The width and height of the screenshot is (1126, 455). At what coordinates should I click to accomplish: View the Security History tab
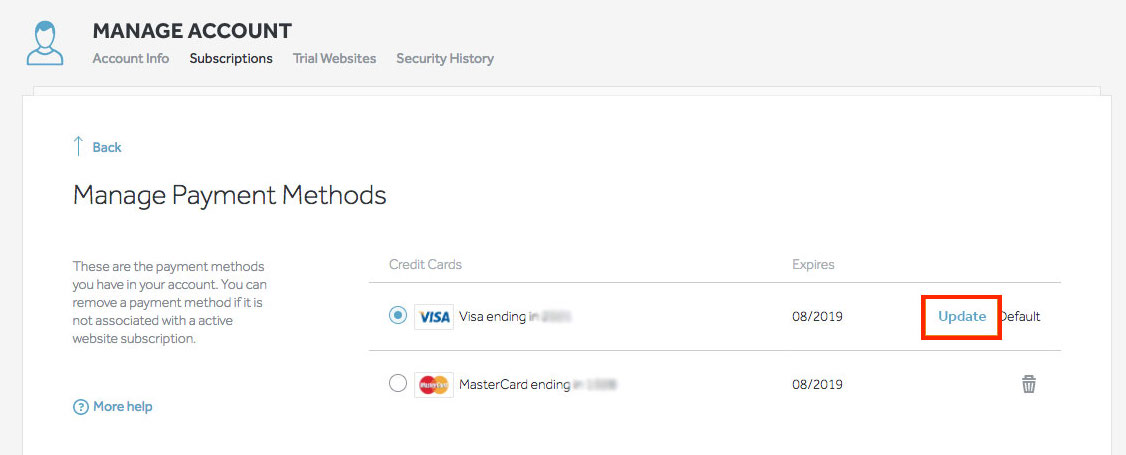point(445,58)
